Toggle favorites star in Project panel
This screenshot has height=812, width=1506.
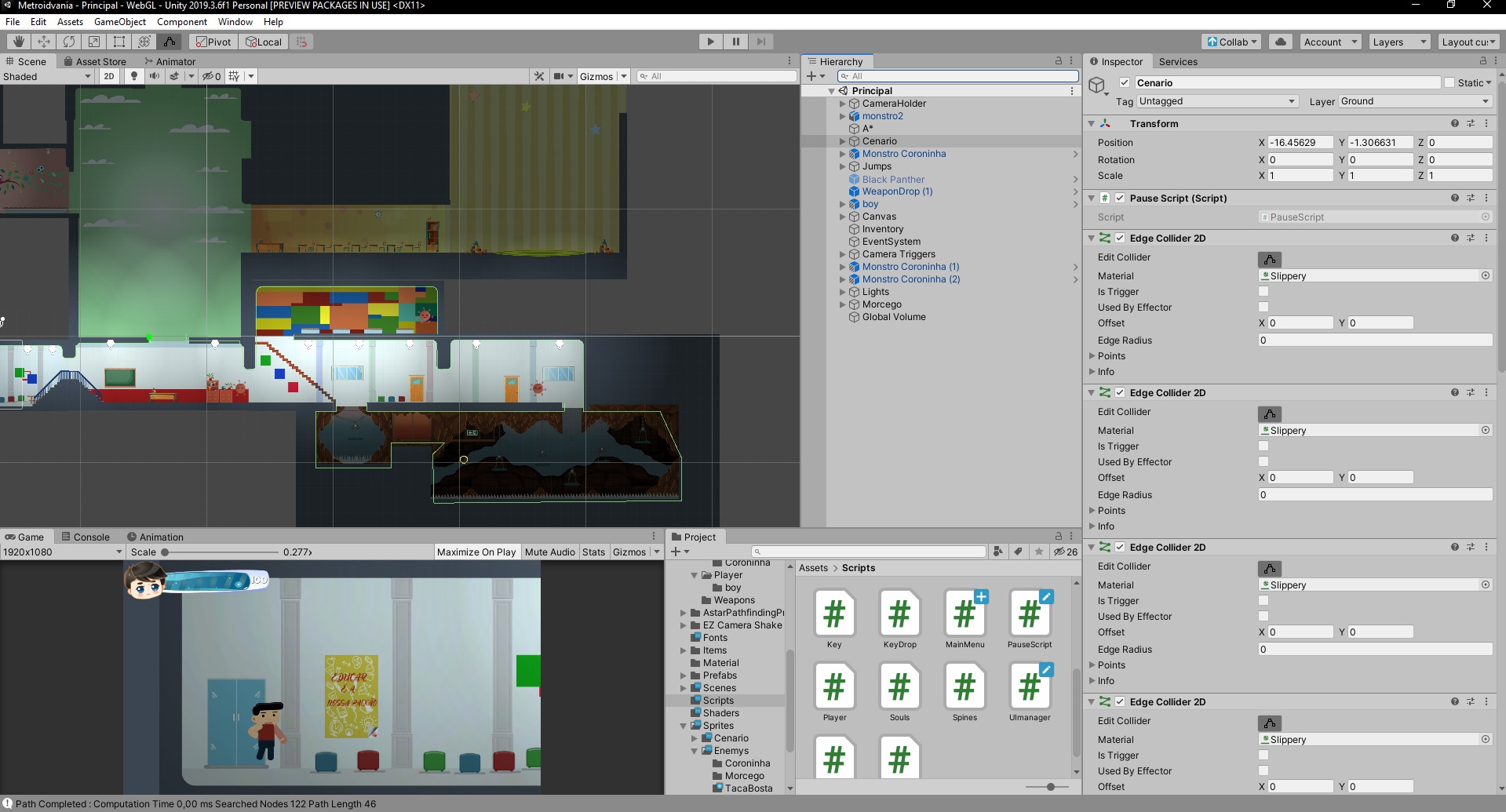(x=1038, y=552)
